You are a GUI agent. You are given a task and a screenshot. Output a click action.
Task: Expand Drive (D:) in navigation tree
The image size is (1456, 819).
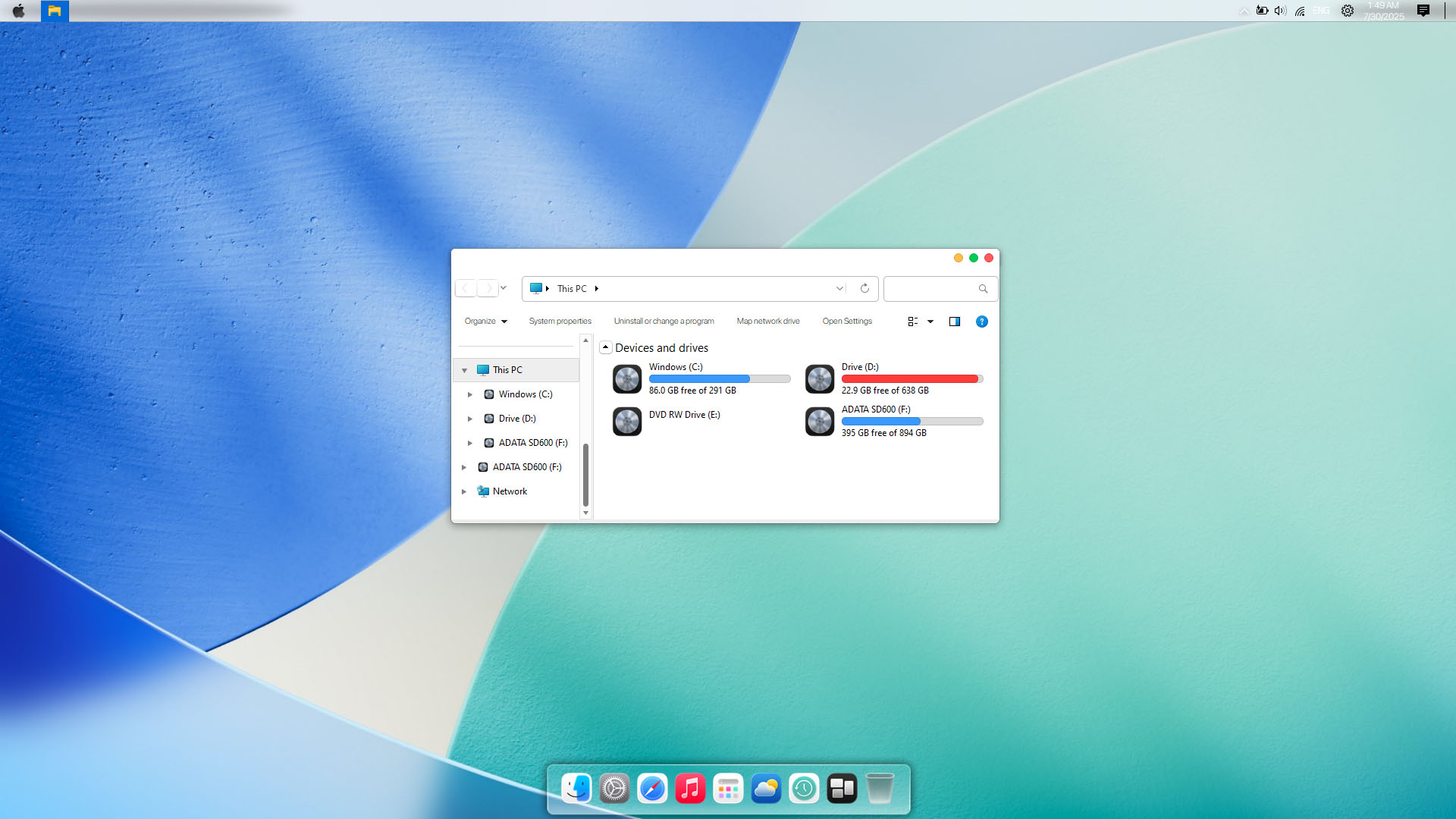coord(470,419)
